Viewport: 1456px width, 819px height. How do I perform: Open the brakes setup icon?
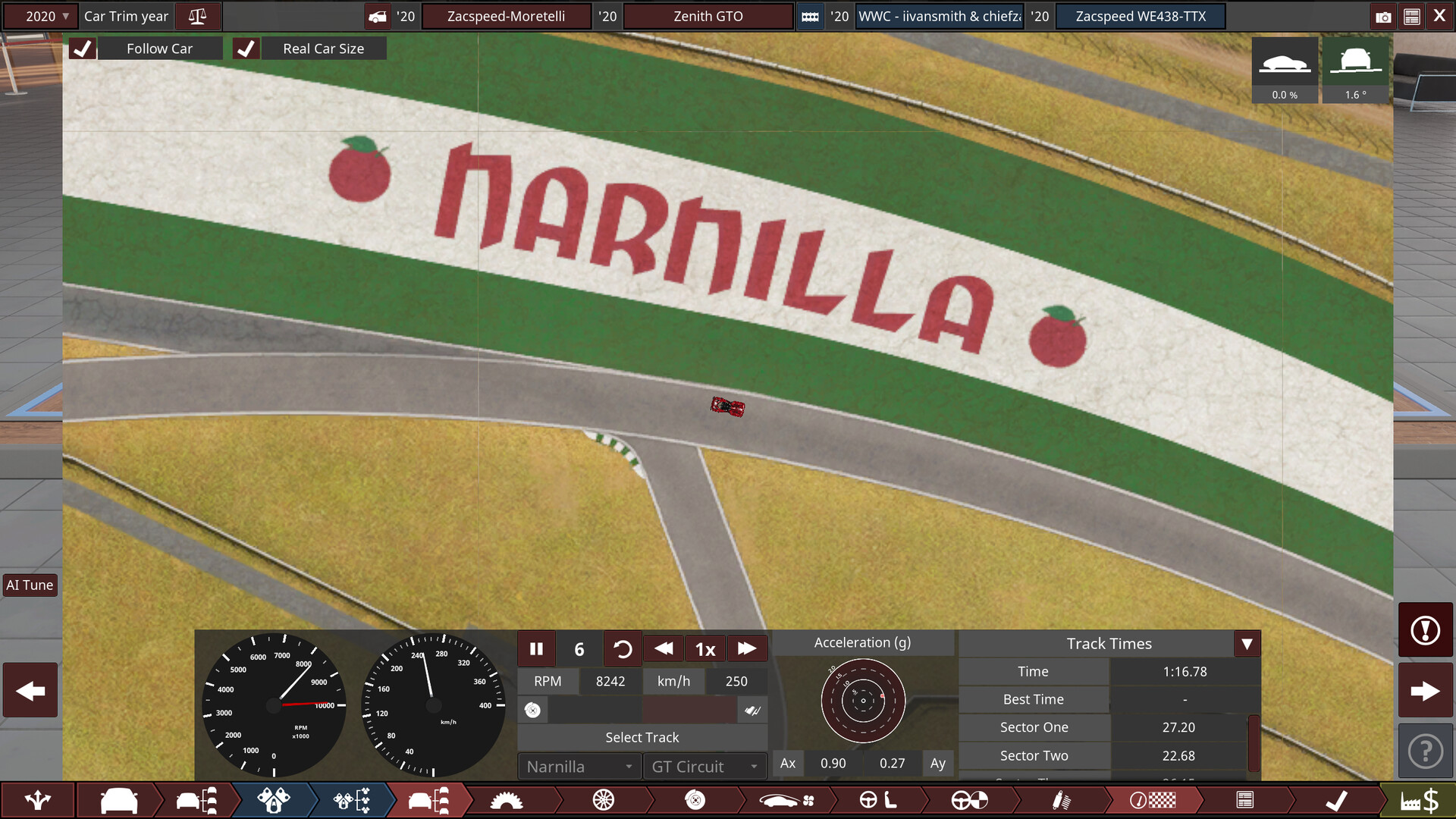coord(694,800)
